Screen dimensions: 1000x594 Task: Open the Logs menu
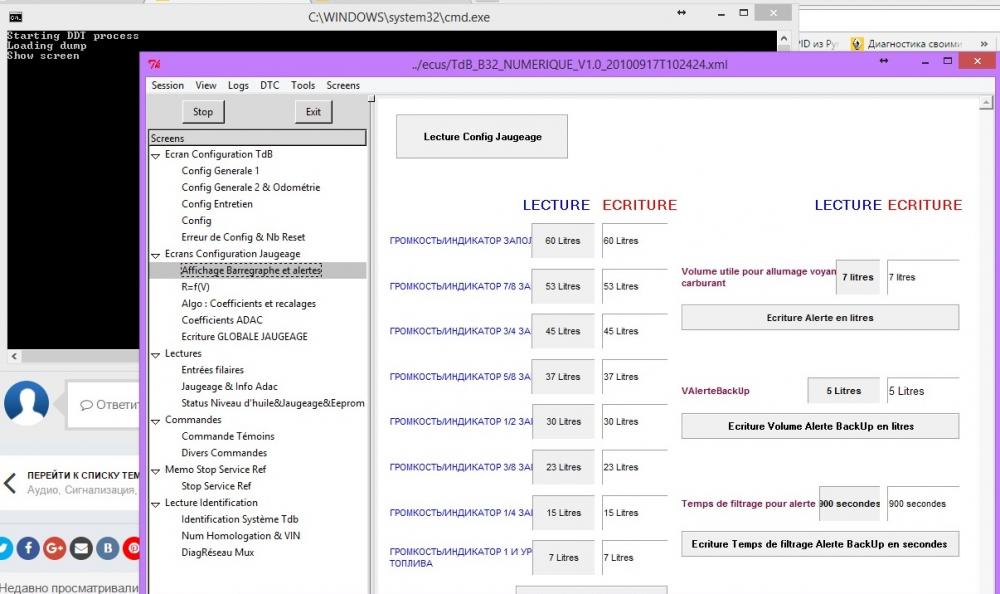239,85
